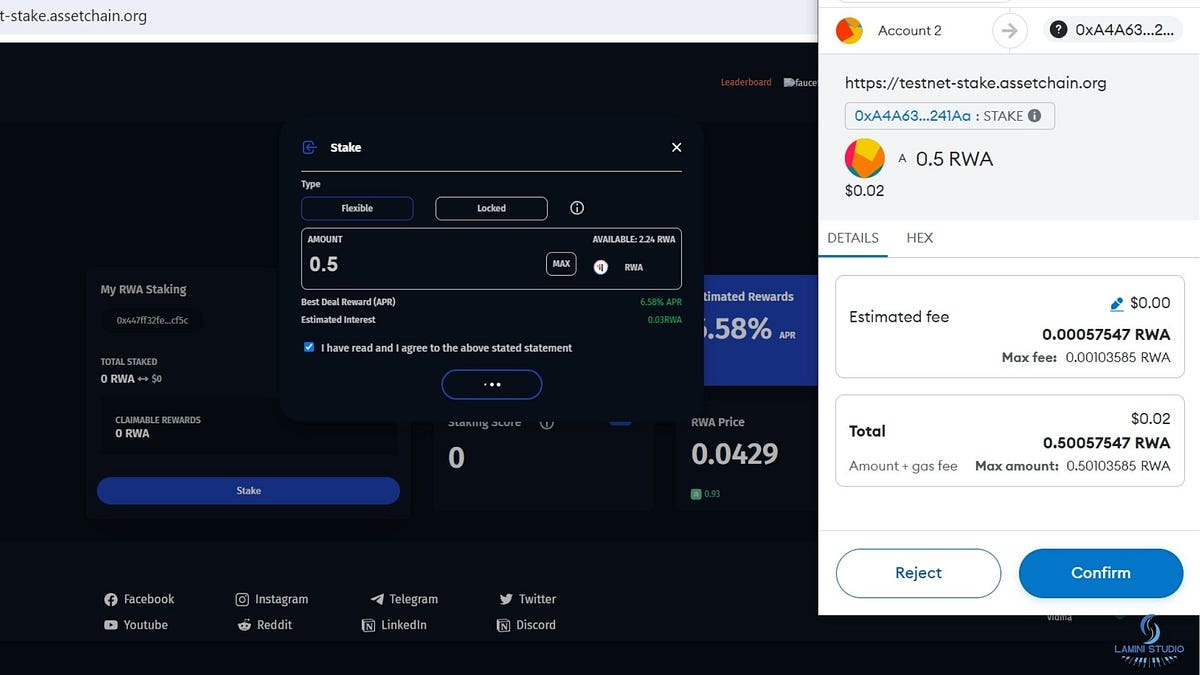Viewport: 1200px width, 675px height.
Task: Open the Telegram footer link
Action: [404, 599]
